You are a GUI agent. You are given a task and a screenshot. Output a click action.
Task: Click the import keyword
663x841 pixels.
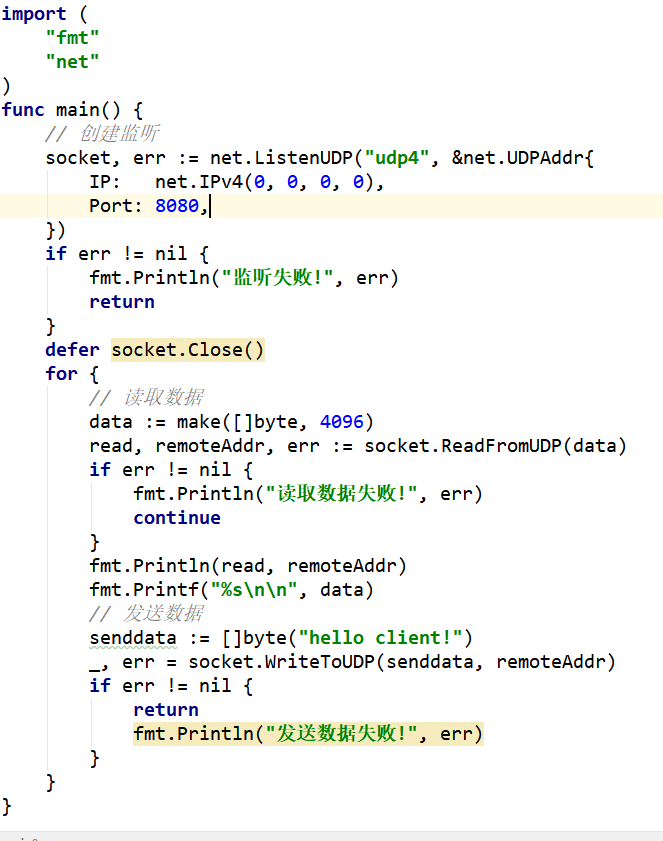click(34, 14)
